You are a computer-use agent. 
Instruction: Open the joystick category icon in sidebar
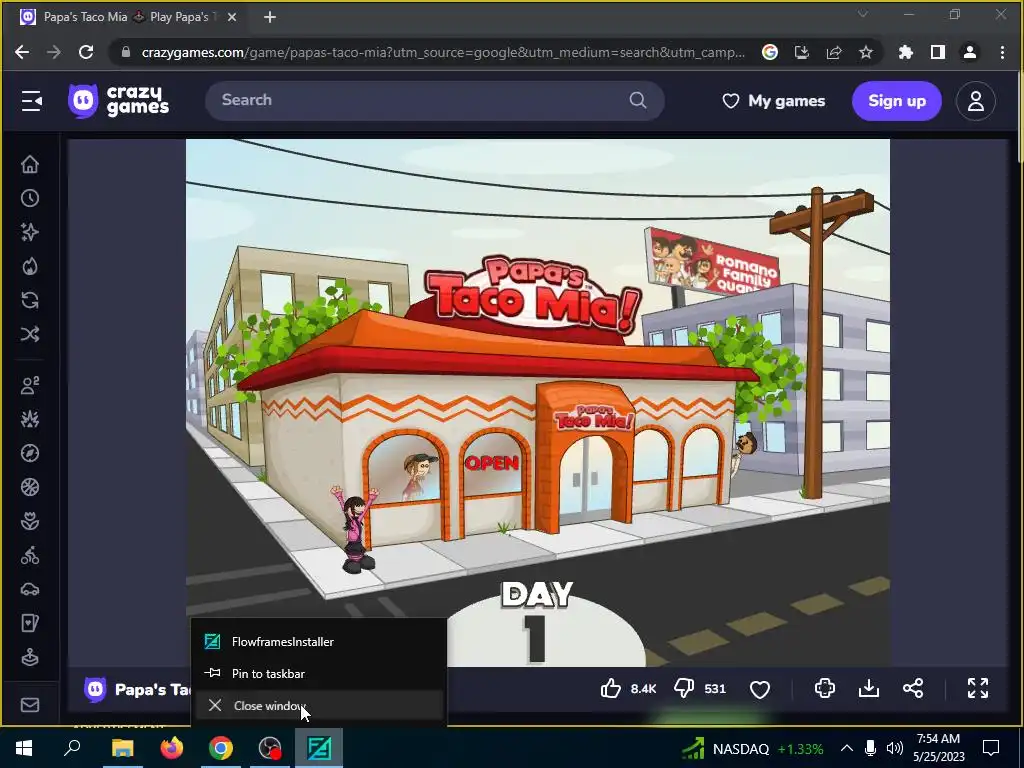[x=30, y=658]
